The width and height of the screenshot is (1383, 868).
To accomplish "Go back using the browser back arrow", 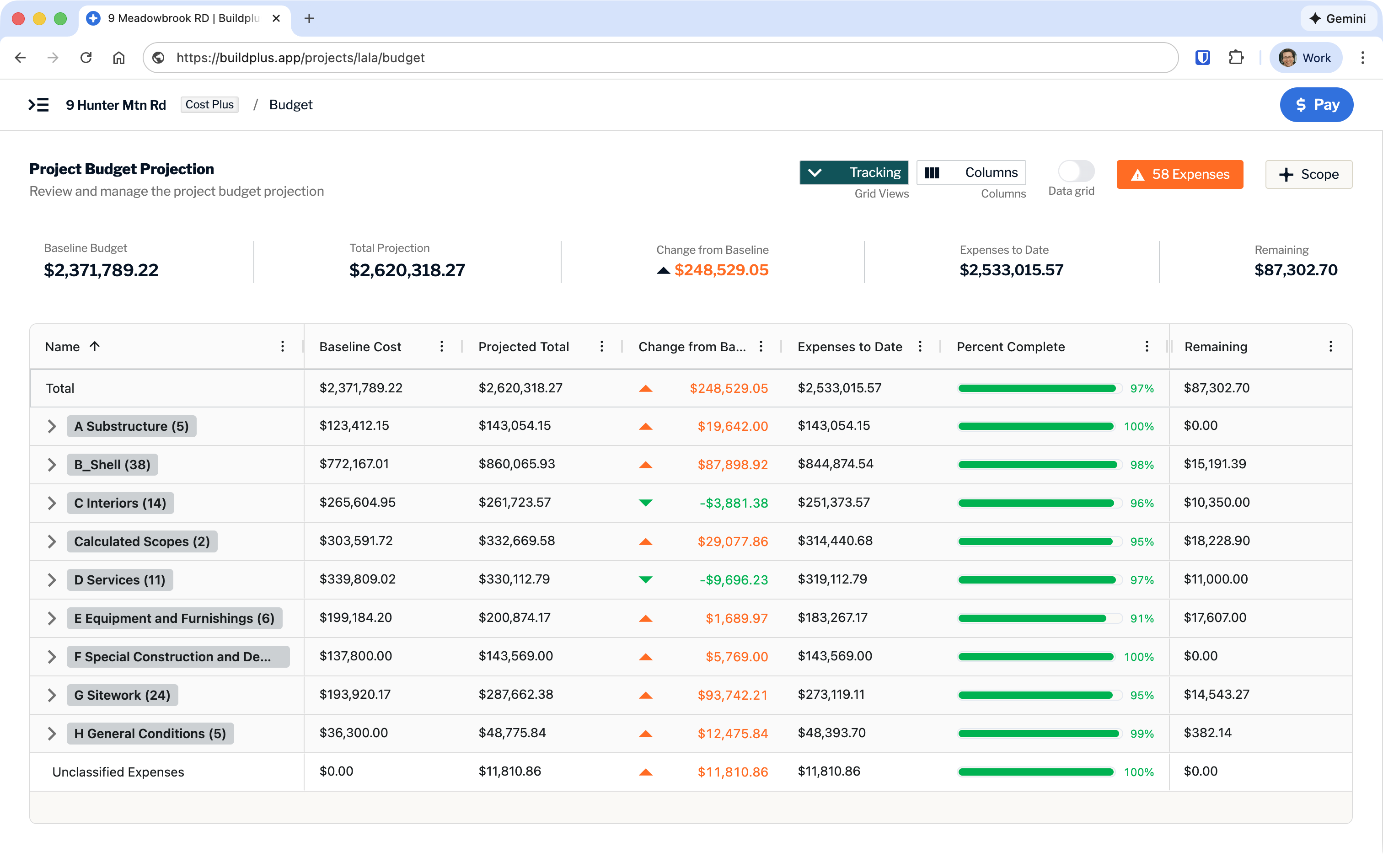I will point(21,58).
